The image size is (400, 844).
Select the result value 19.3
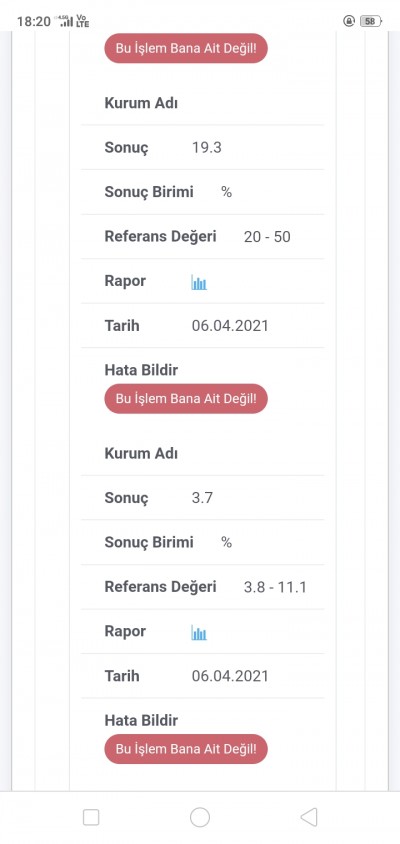click(x=207, y=148)
